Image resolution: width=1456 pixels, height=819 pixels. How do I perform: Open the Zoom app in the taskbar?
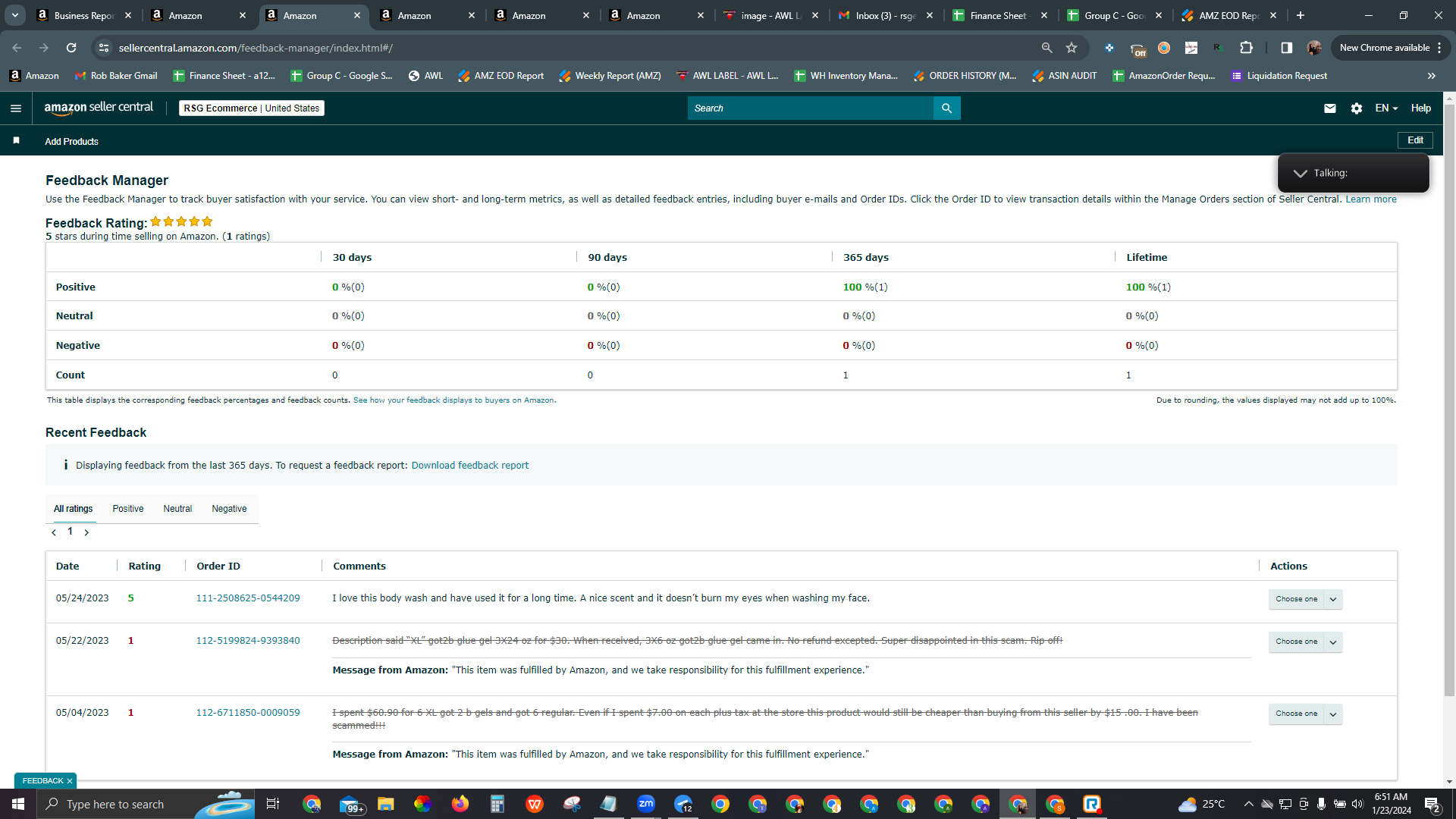(x=646, y=804)
